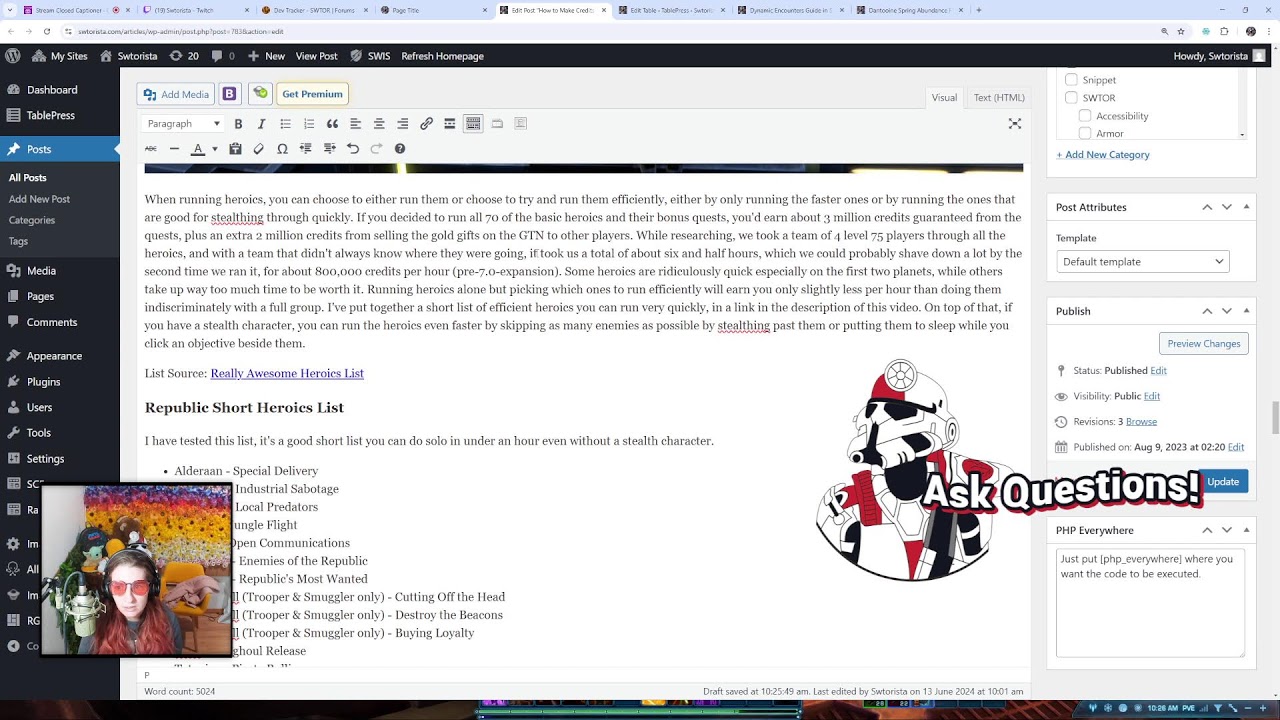Insert a numbered list
Image resolution: width=1280 pixels, height=720 pixels.
(x=309, y=124)
